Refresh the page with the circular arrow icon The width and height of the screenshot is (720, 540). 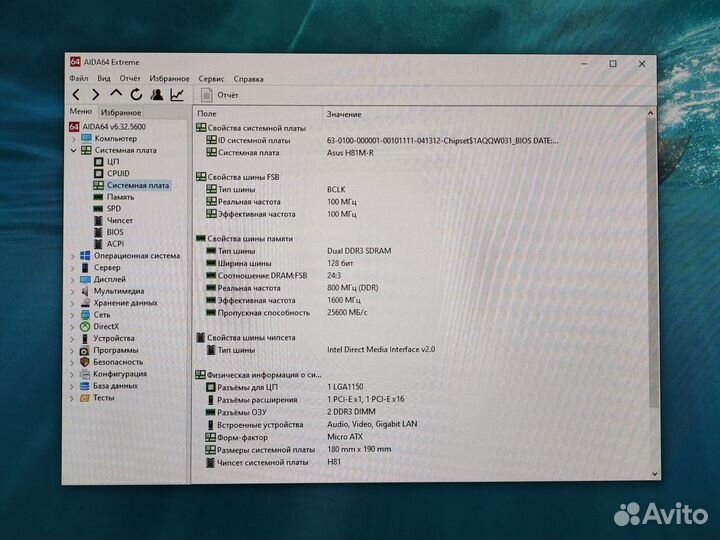(136, 95)
